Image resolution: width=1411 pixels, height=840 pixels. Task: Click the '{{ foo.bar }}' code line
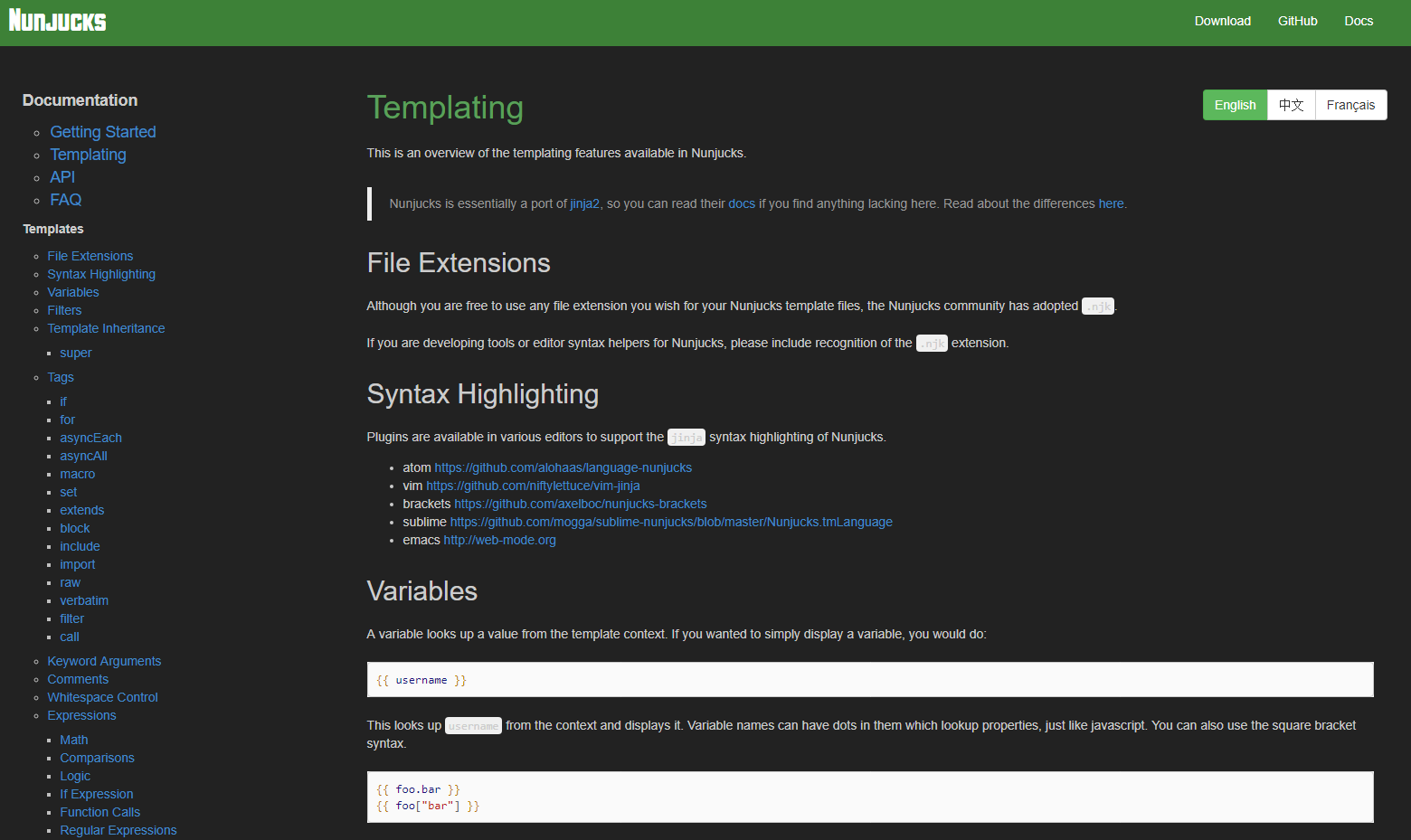[418, 789]
